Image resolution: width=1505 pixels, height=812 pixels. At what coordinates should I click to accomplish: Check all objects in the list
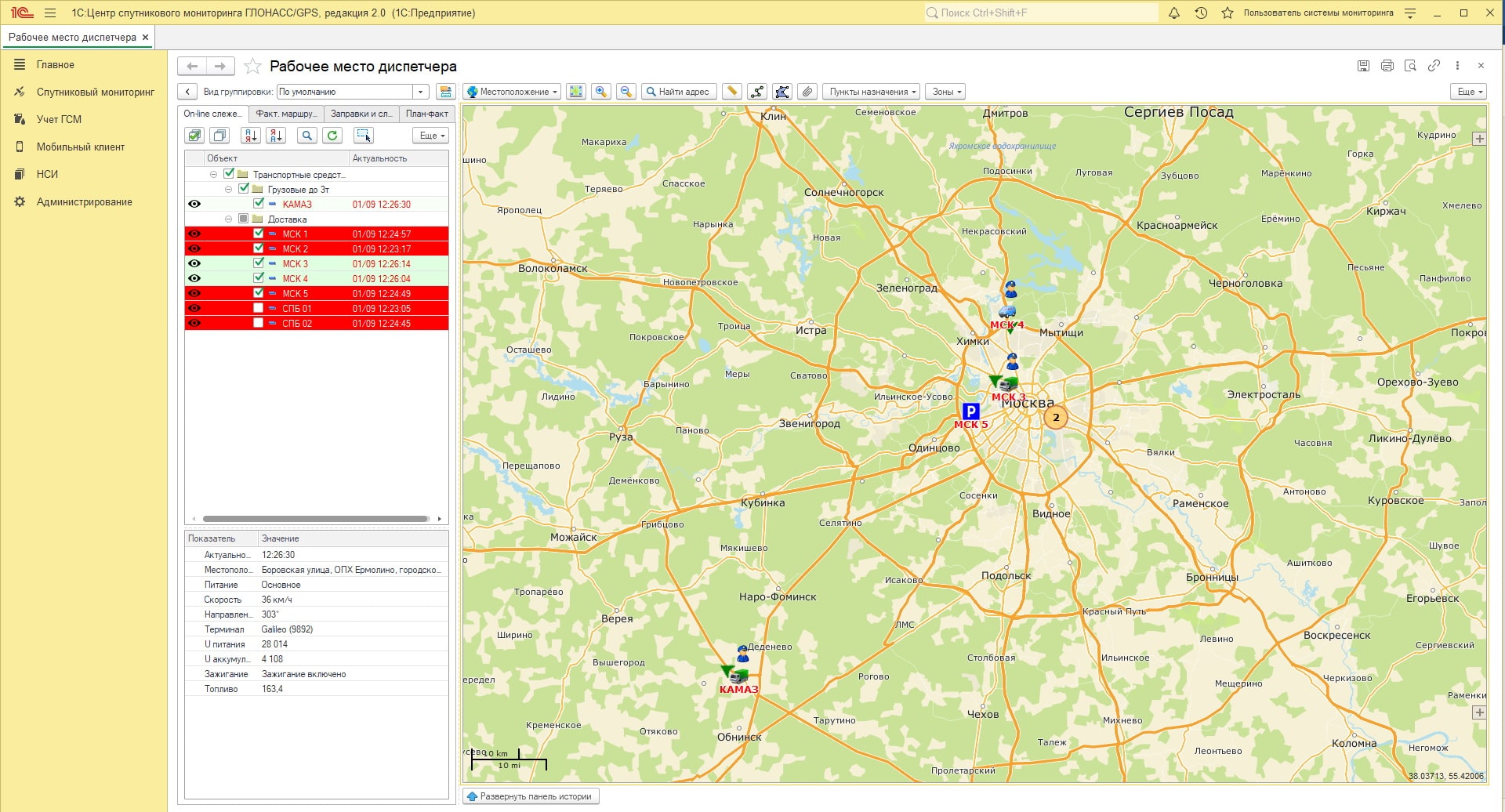195,136
